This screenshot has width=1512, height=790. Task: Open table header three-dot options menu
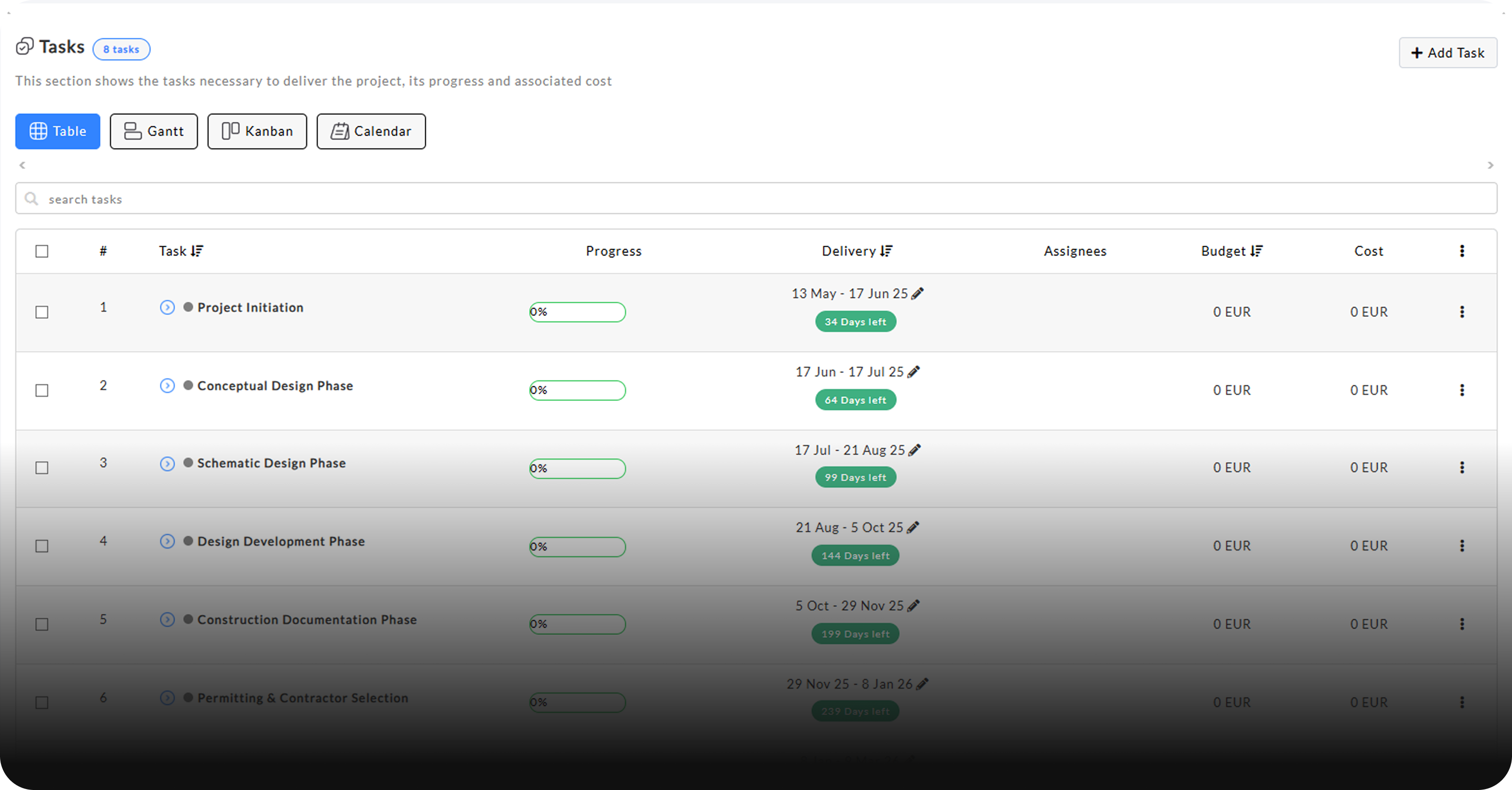click(x=1462, y=251)
